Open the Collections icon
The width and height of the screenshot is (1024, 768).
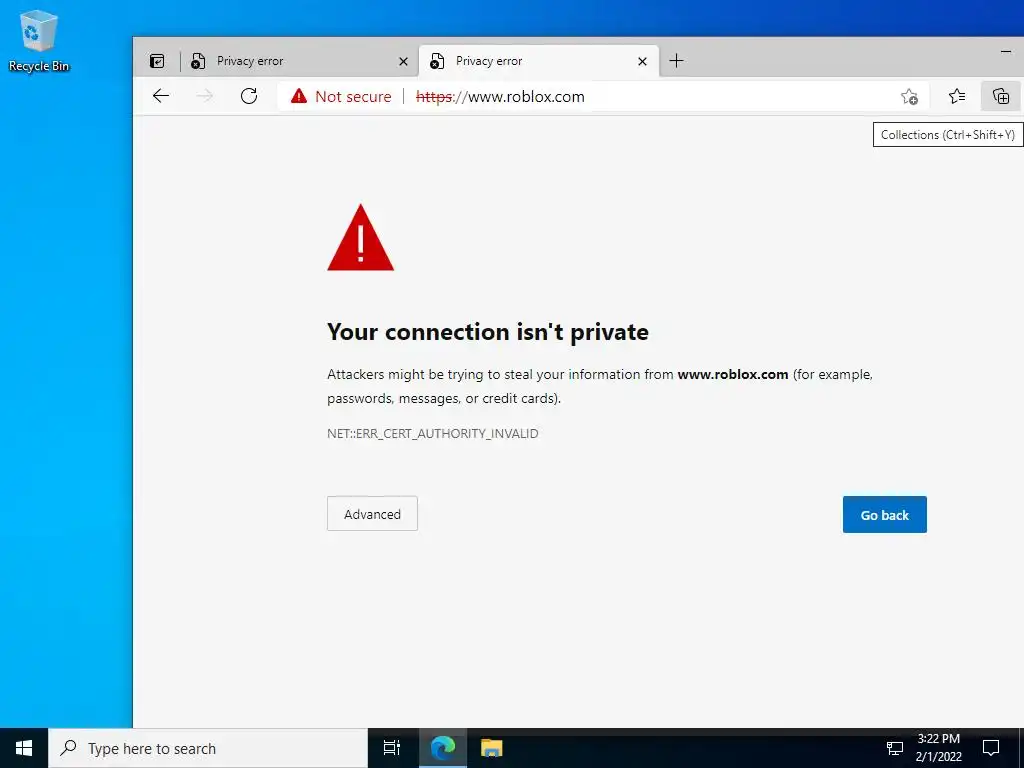tap(1000, 97)
